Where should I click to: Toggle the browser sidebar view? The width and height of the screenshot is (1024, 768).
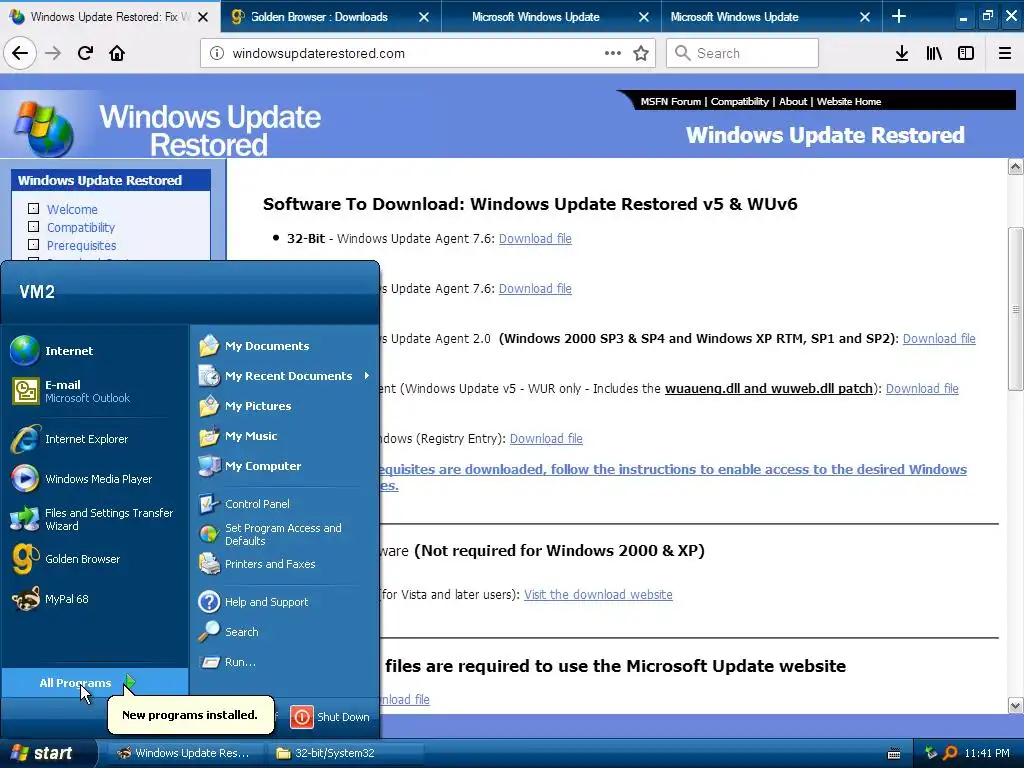tap(966, 53)
